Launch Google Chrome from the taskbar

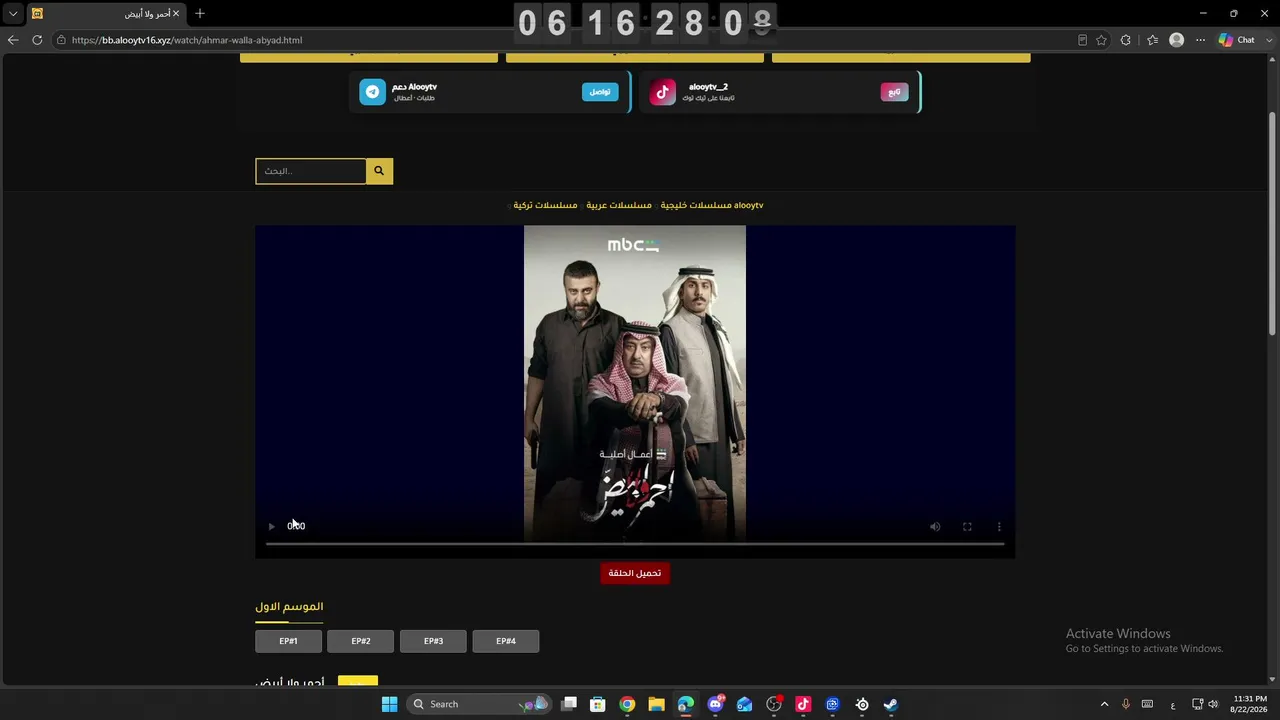[627, 704]
